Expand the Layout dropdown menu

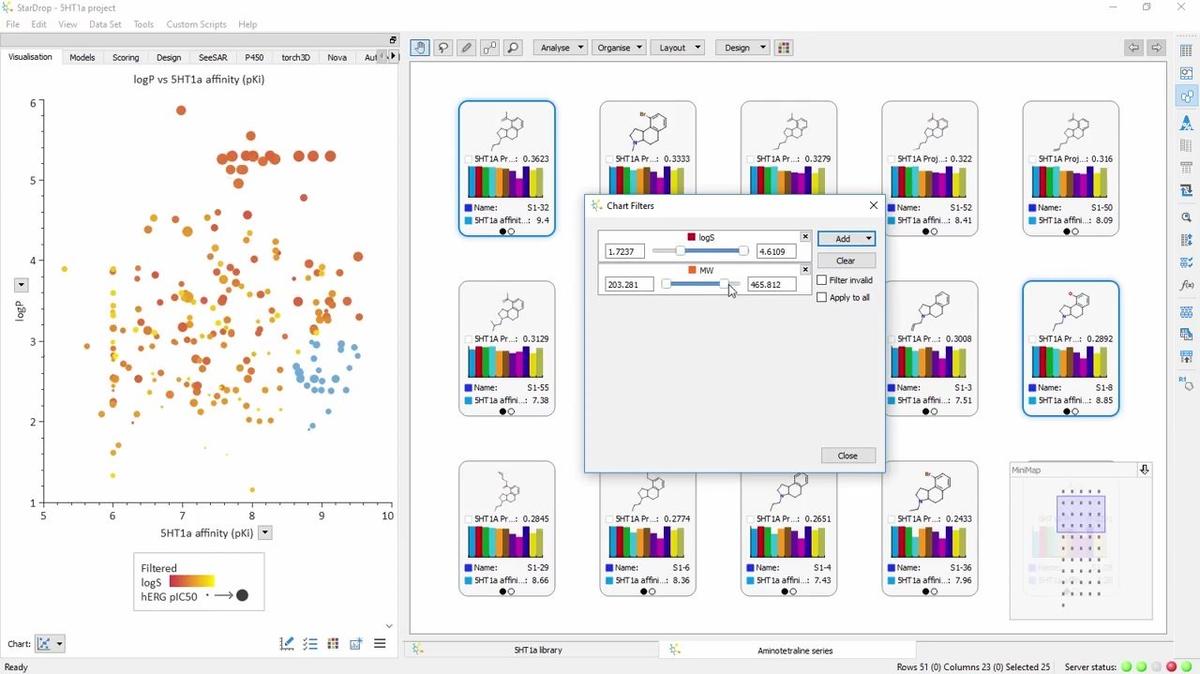[x=678, y=48]
